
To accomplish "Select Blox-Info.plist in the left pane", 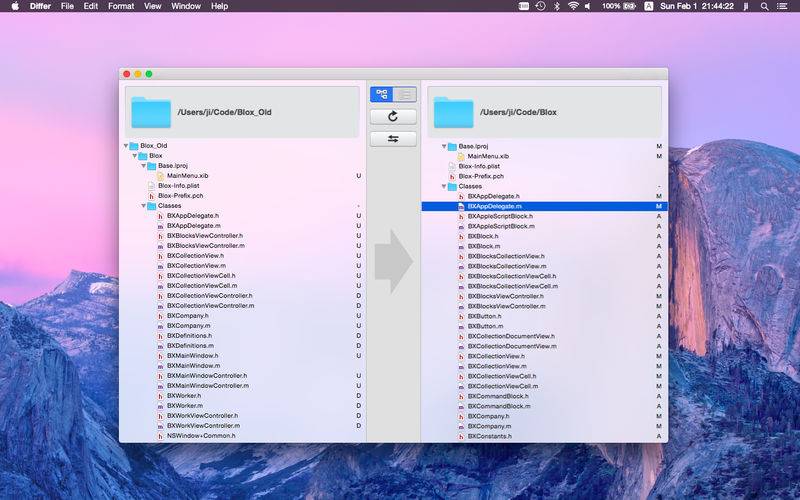I will point(179,186).
